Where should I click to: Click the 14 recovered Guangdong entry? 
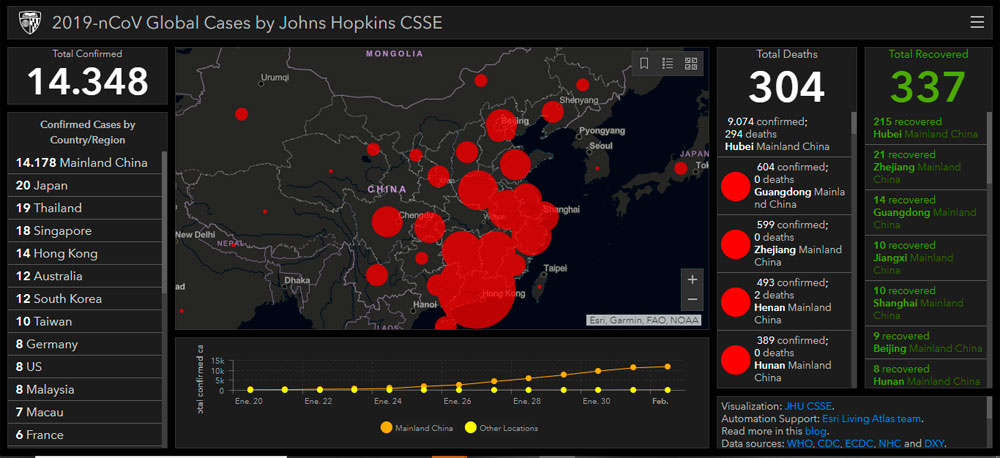click(923, 212)
